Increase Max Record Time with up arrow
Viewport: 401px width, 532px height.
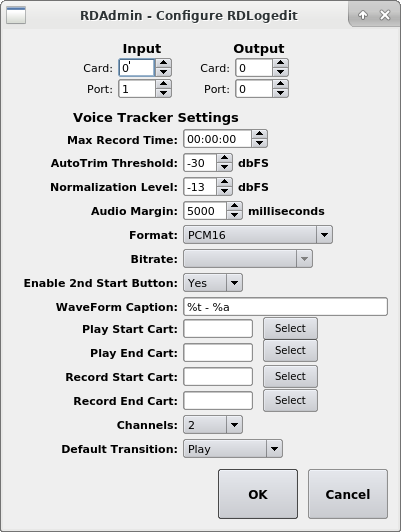(259, 134)
